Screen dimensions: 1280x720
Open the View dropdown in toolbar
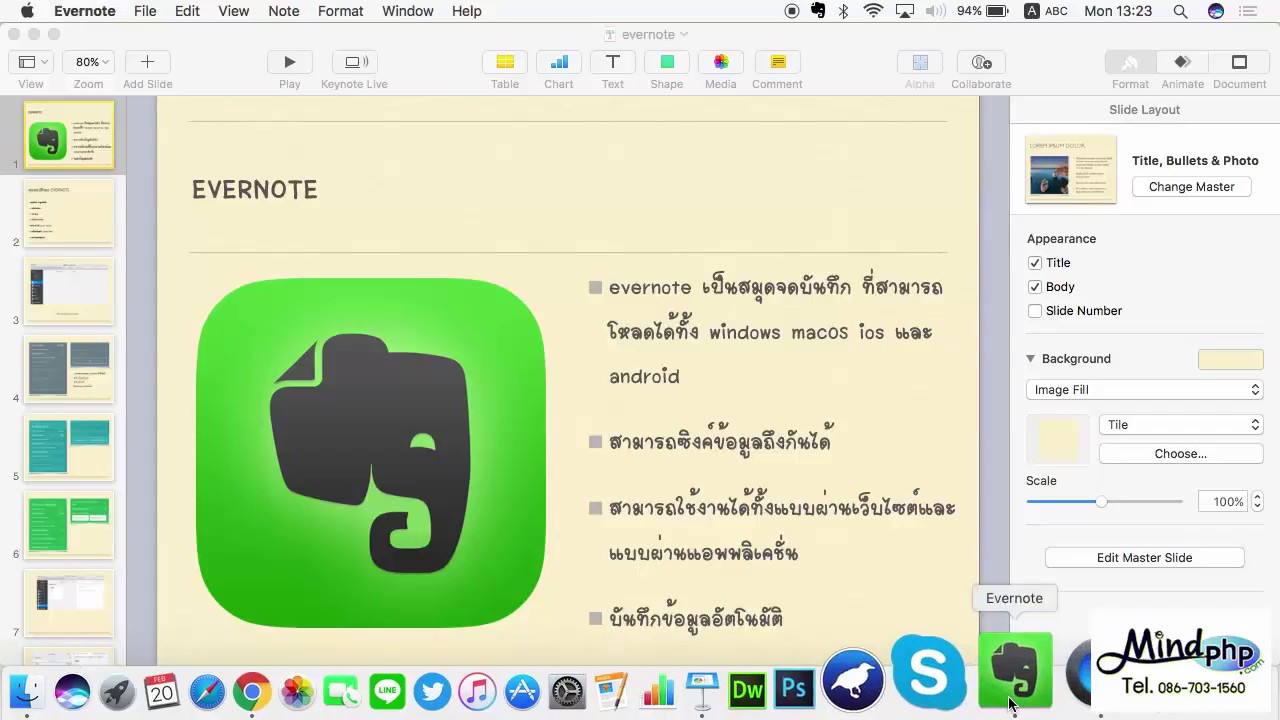(31, 62)
